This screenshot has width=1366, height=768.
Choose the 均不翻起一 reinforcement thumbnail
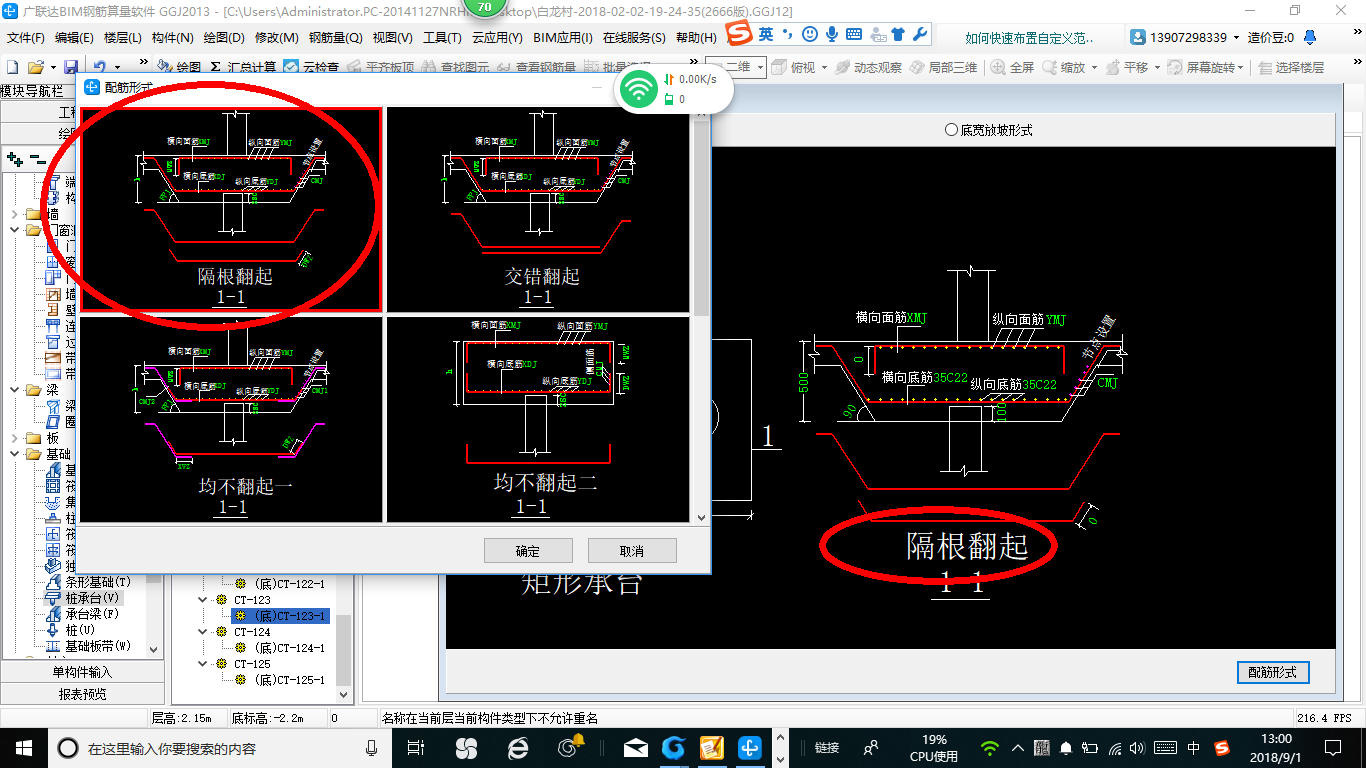[x=231, y=419]
